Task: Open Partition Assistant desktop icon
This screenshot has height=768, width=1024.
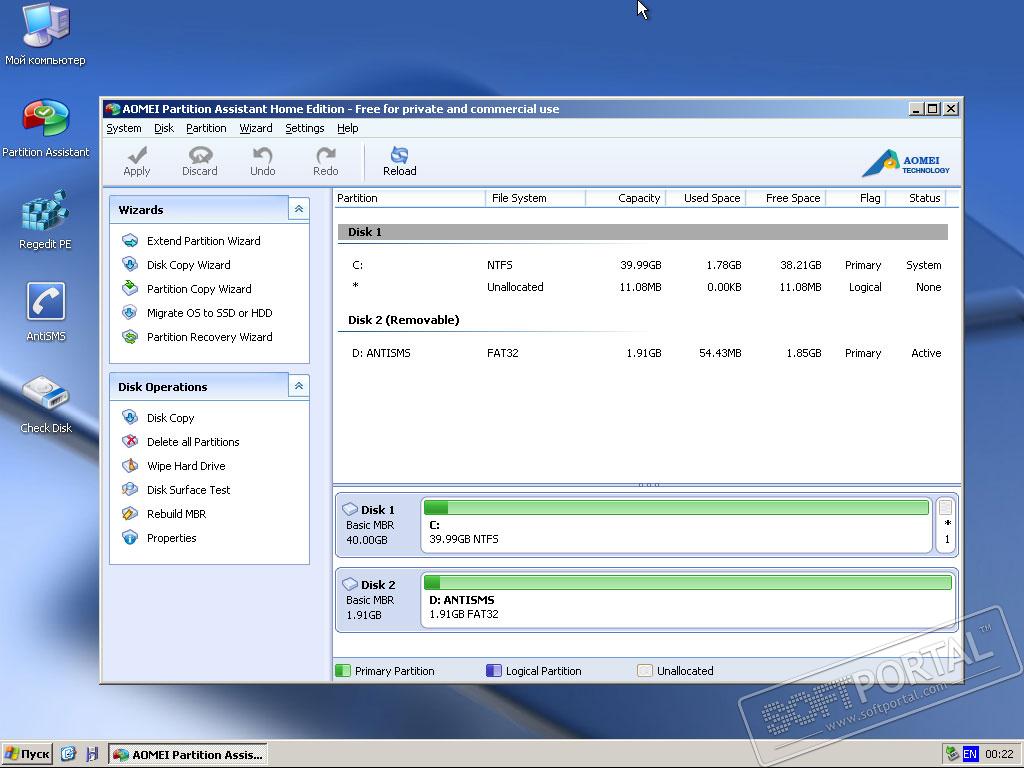Action: [46, 120]
